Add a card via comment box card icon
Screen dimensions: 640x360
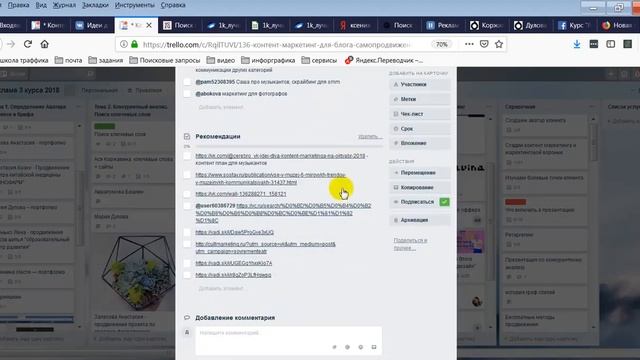373,347
